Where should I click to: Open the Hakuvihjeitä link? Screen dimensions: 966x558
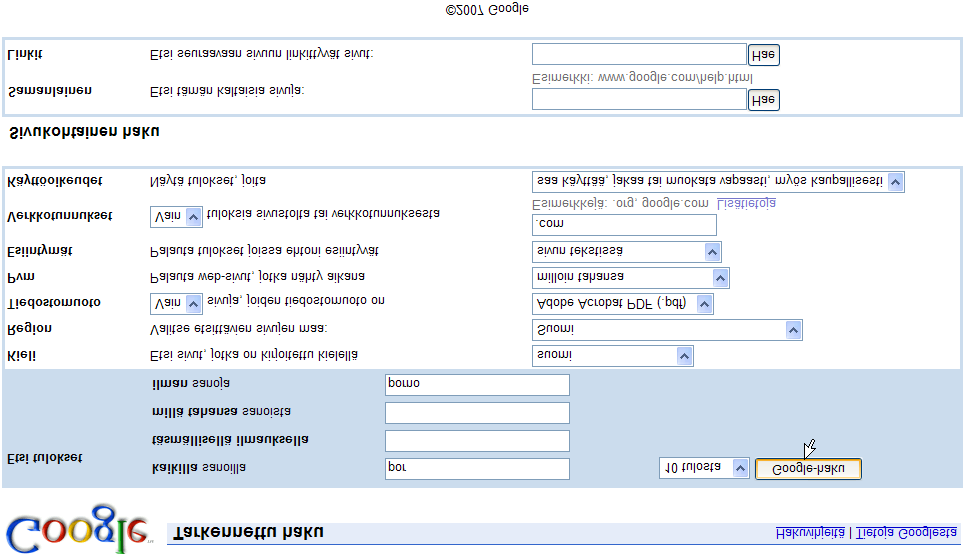coord(810,532)
